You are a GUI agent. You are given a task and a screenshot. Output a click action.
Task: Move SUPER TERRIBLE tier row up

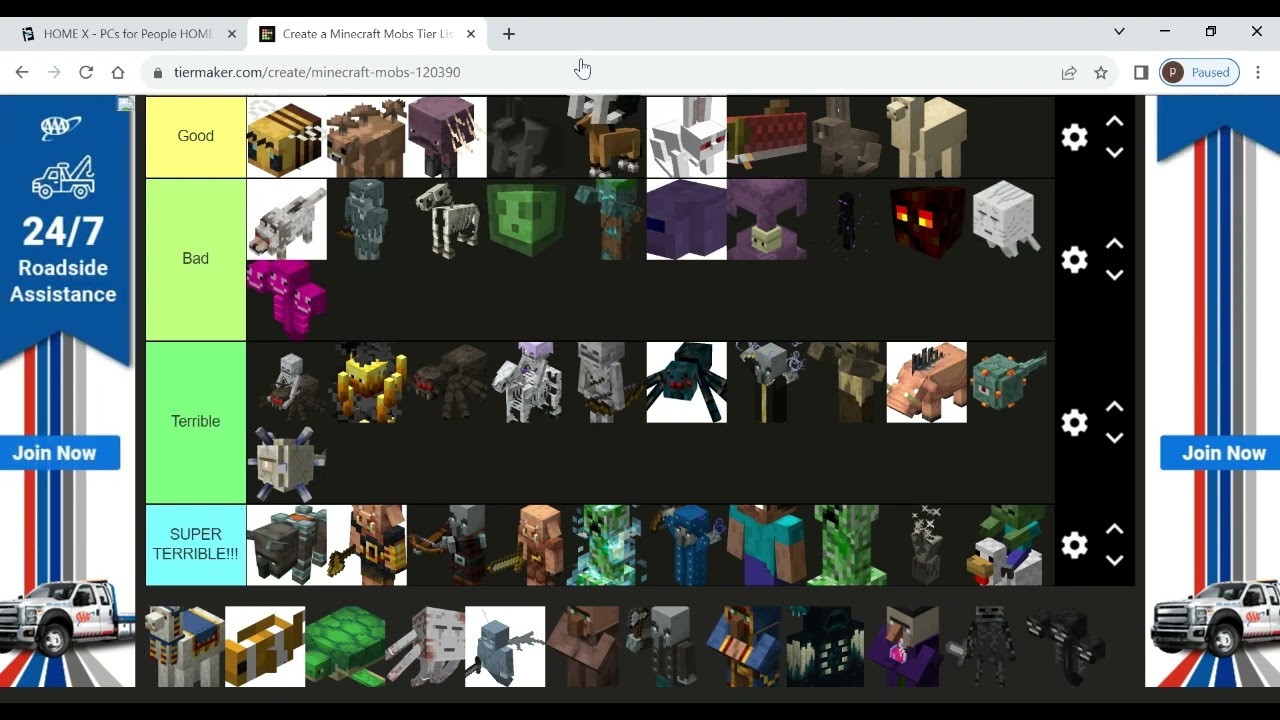(1114, 530)
